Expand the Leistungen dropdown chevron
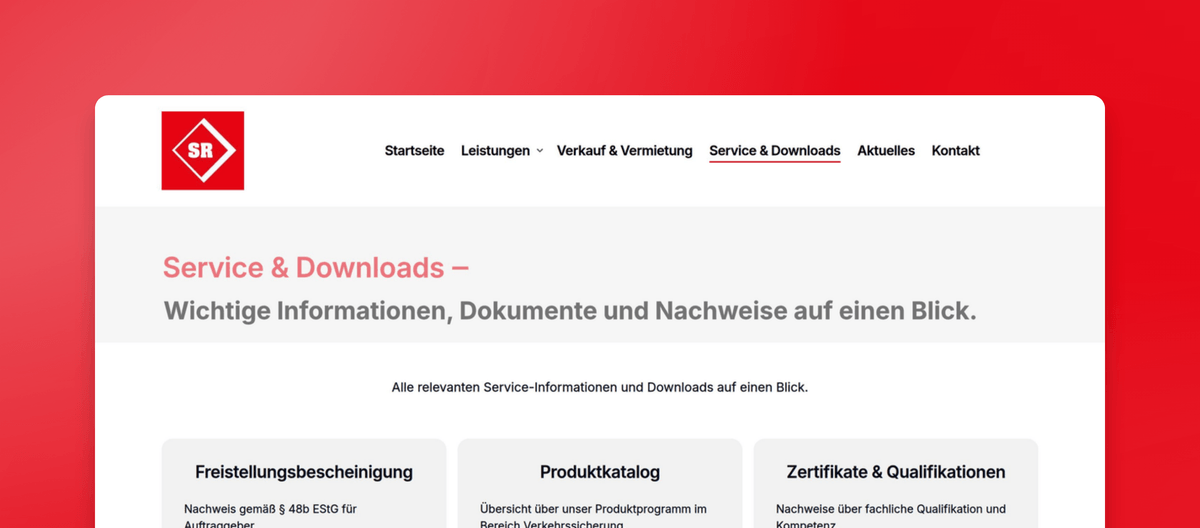The height and width of the screenshot is (528, 1200). click(539, 151)
